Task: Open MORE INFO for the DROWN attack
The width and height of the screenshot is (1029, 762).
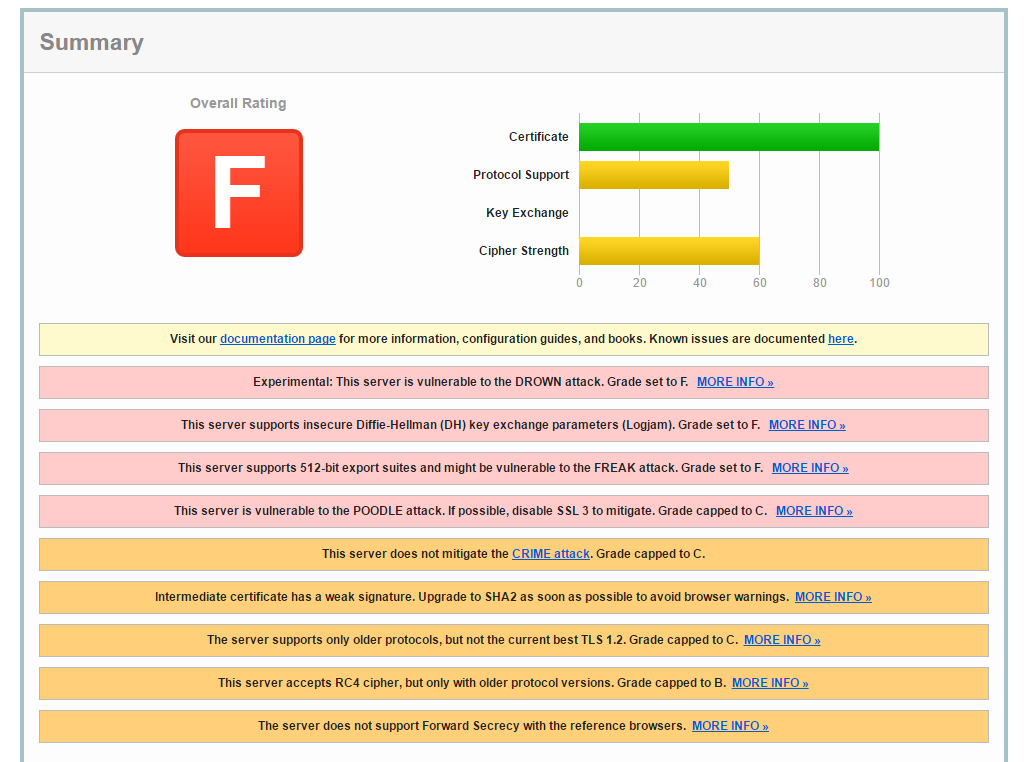Action: (x=734, y=382)
